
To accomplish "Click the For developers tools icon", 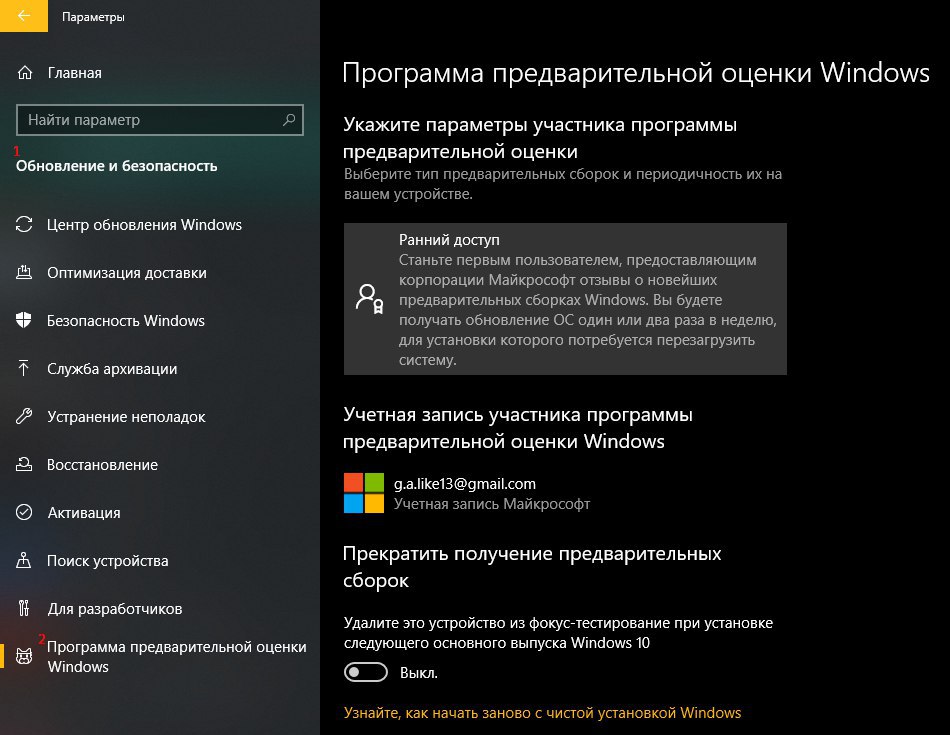I will [24, 608].
